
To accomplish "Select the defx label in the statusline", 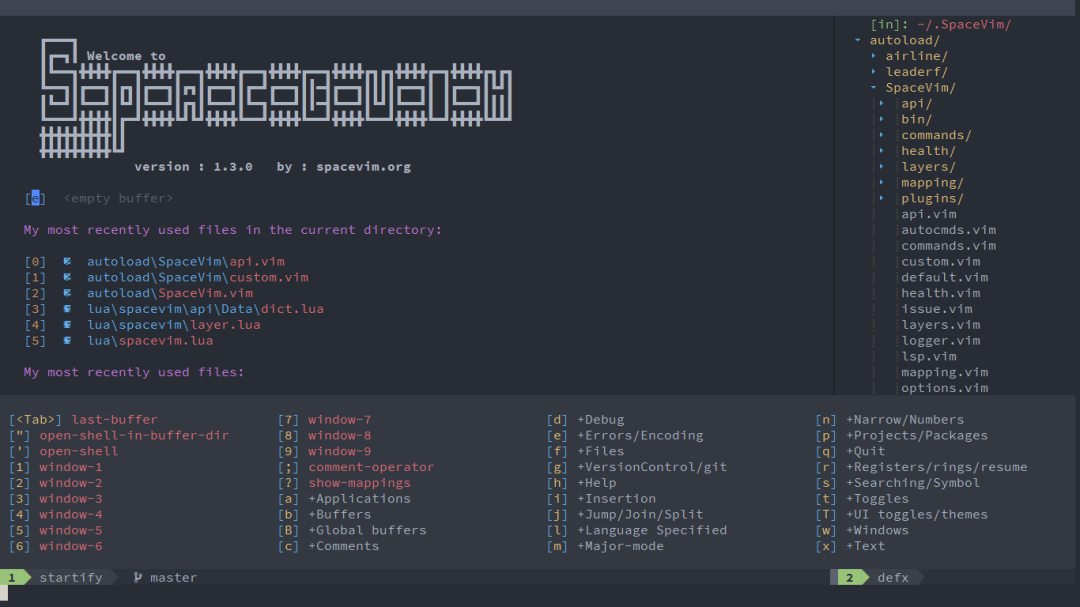I will point(894,577).
